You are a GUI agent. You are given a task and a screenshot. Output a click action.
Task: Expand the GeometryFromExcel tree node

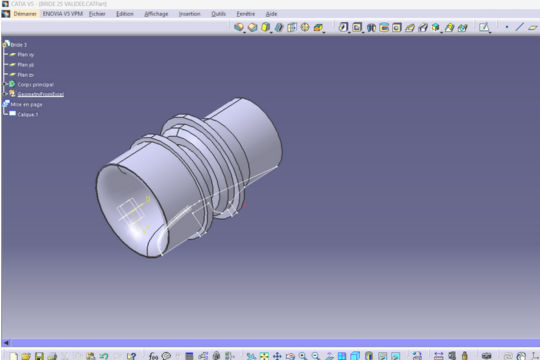[5, 94]
